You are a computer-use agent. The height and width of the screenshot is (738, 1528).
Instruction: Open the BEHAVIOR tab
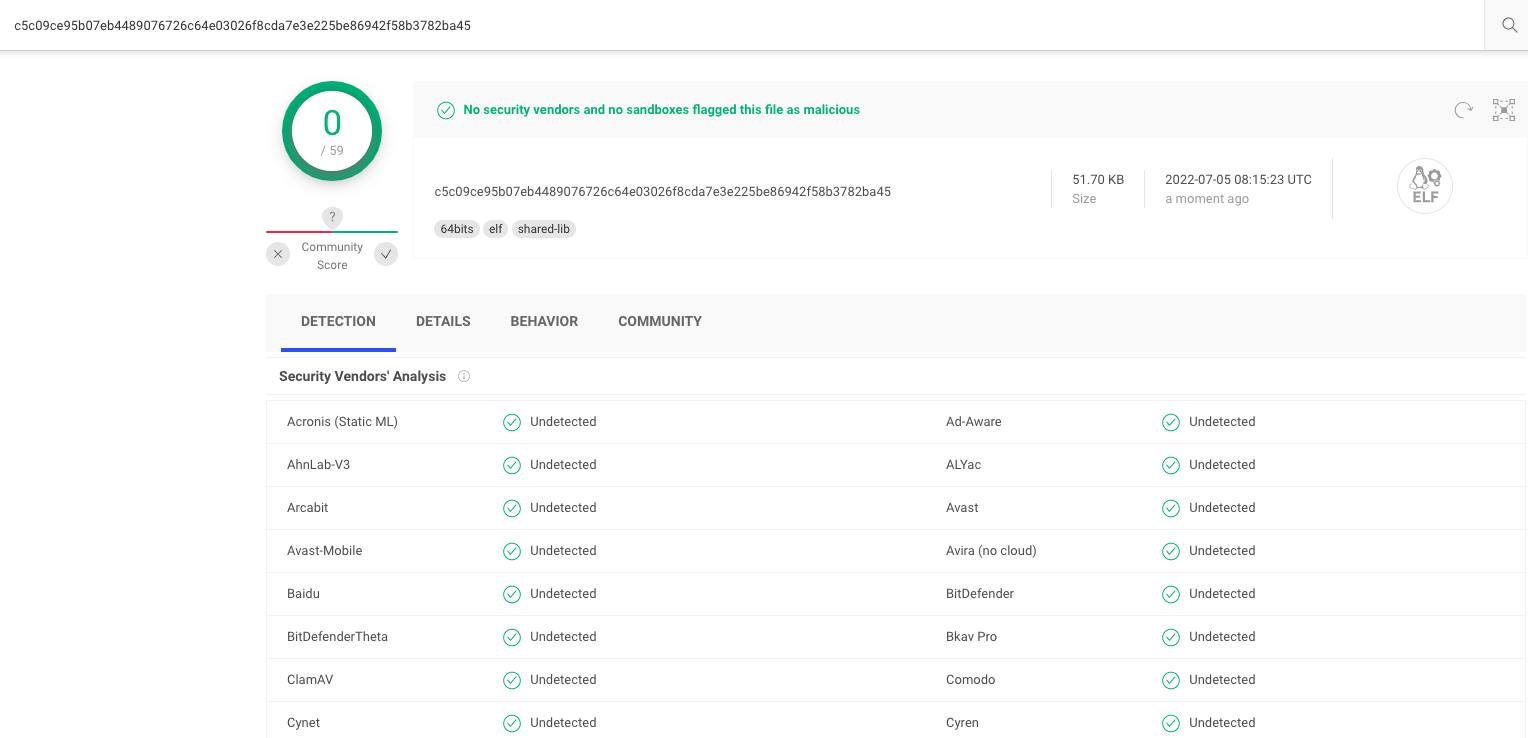point(544,321)
